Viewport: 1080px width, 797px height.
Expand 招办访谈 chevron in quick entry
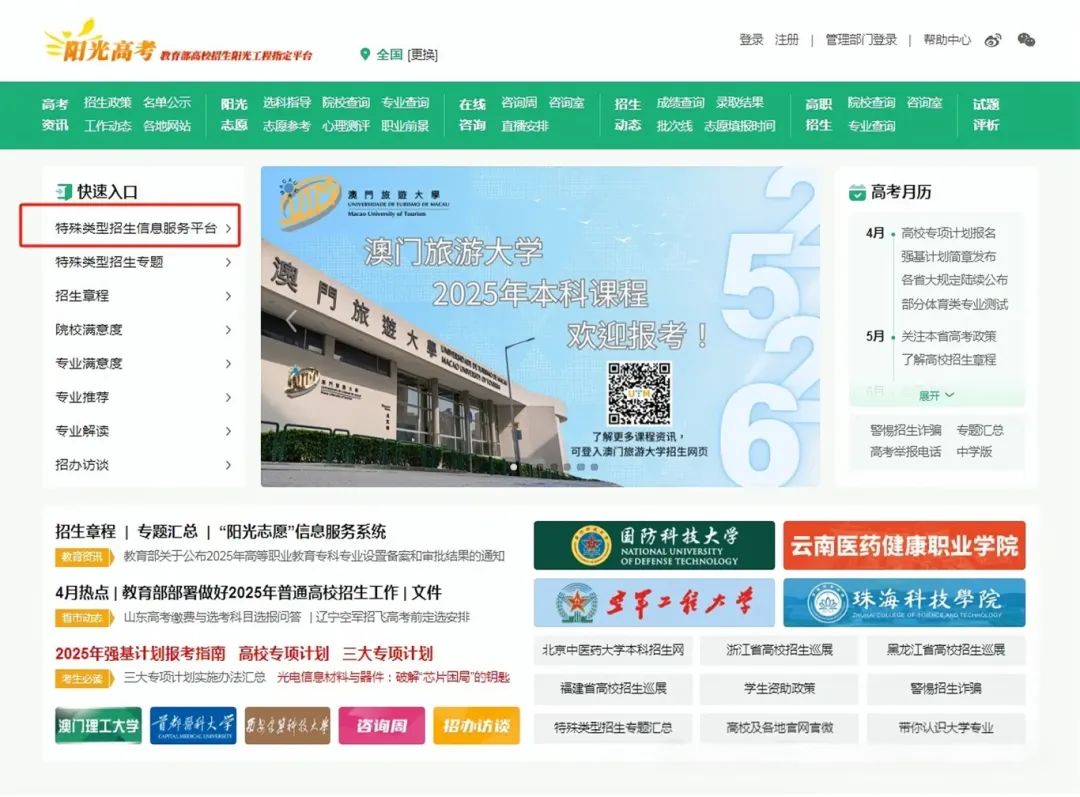click(x=228, y=464)
